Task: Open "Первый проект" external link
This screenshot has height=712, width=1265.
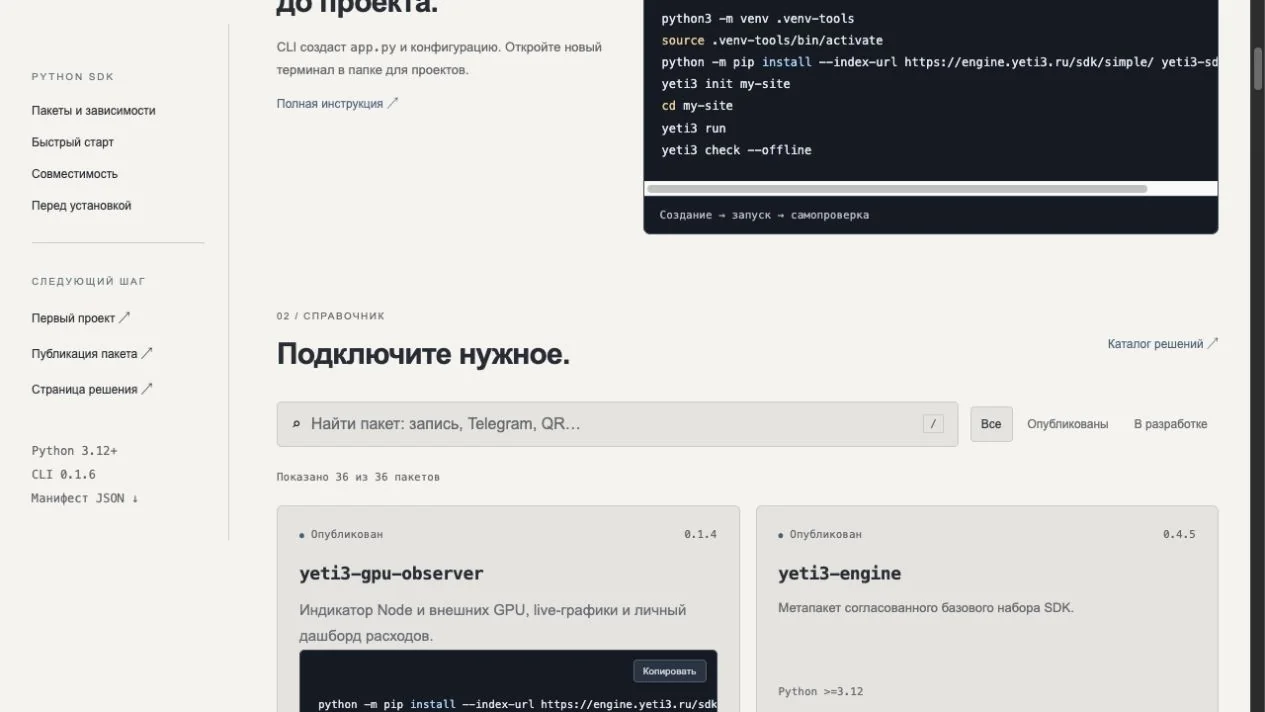Action: (81, 318)
